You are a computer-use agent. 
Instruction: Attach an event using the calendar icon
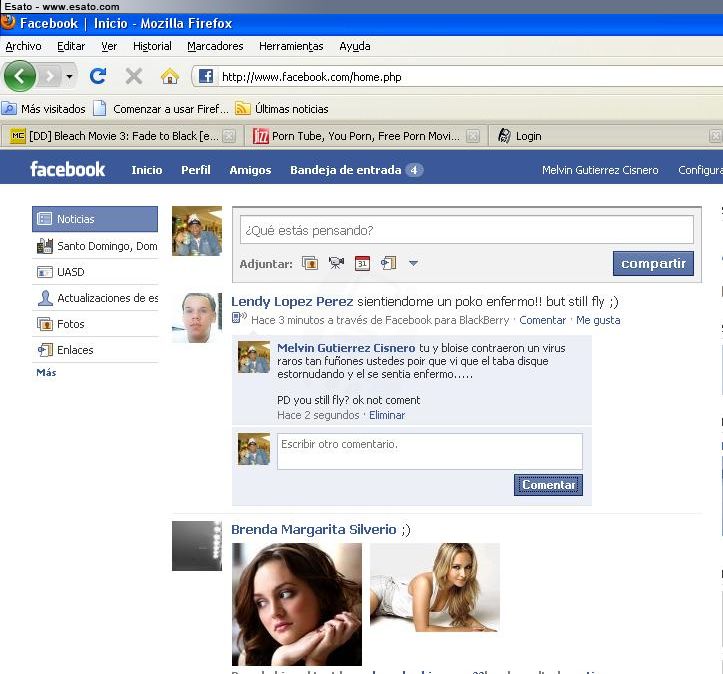[362, 263]
